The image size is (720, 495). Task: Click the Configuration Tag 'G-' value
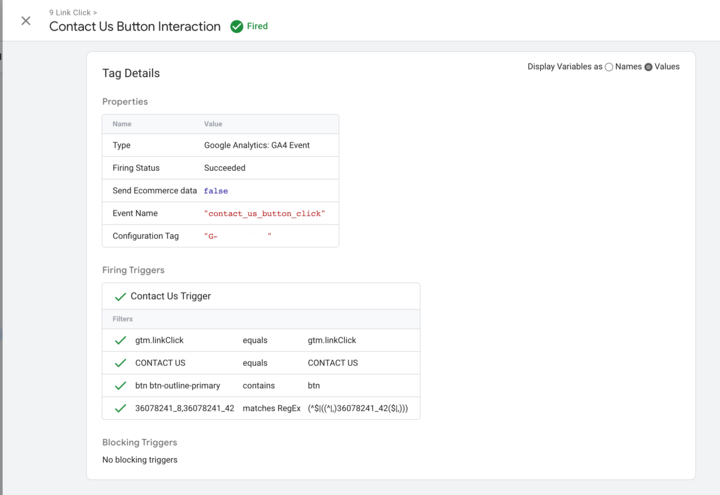[237, 236]
